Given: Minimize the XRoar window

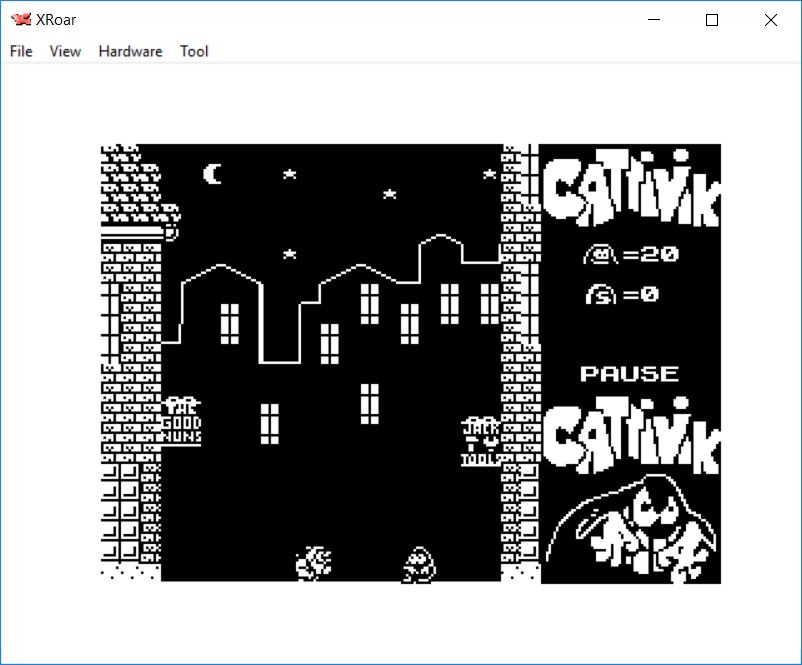Looking at the screenshot, I should coord(654,20).
